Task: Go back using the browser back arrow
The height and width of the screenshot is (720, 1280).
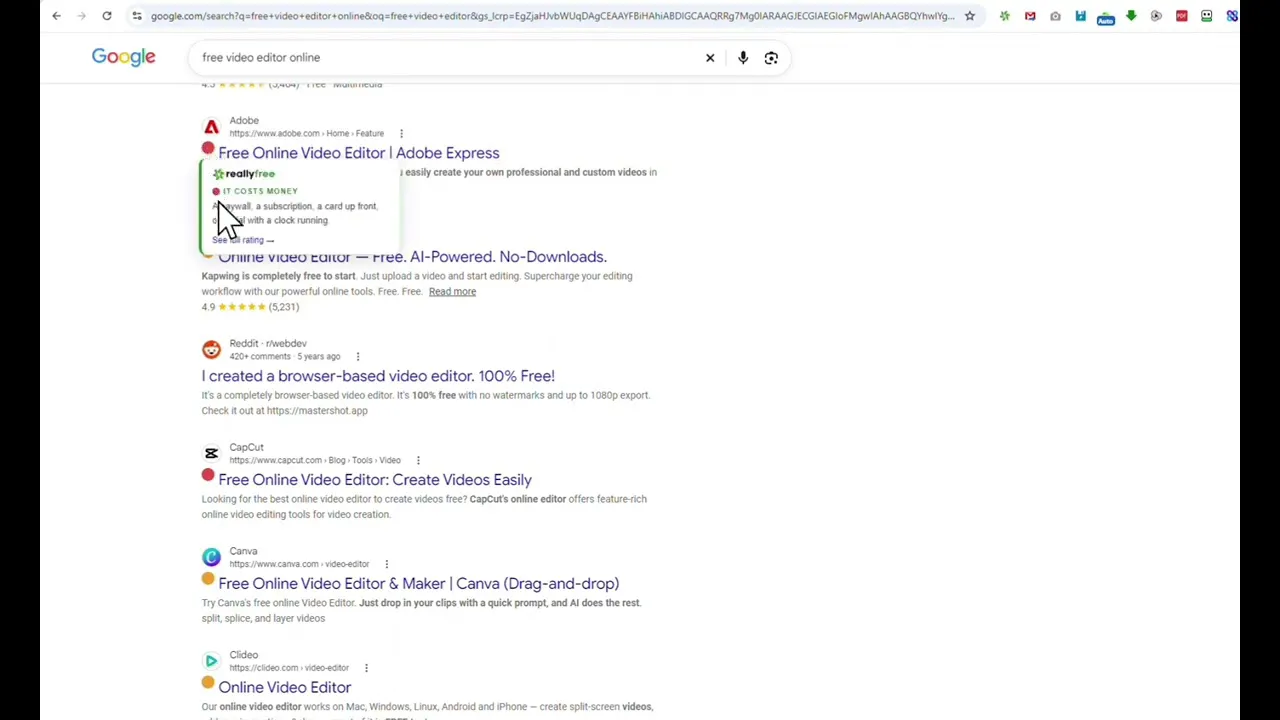Action: pyautogui.click(x=57, y=16)
